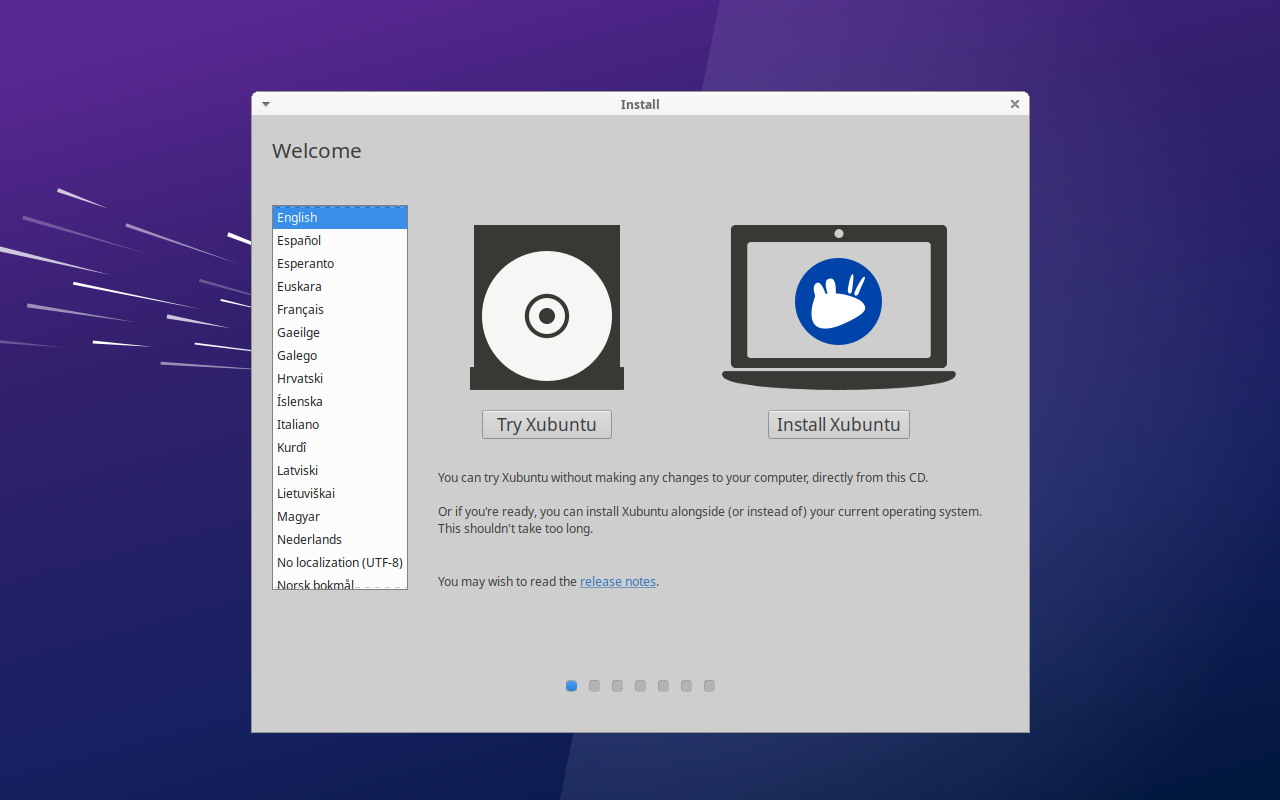Select Hrvatski in the language list
This screenshot has width=1280, height=800.
tap(340, 379)
